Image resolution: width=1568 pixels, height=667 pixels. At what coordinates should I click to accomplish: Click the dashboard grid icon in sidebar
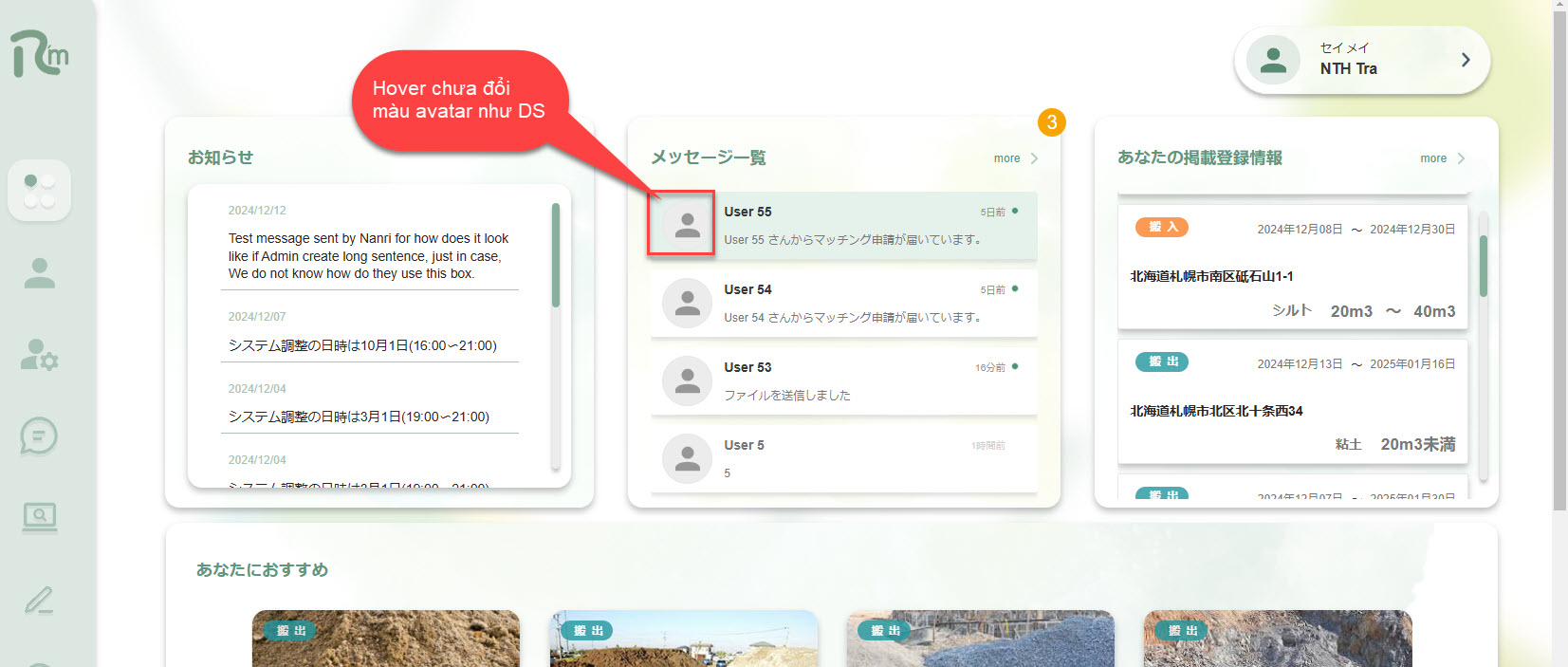tap(39, 191)
